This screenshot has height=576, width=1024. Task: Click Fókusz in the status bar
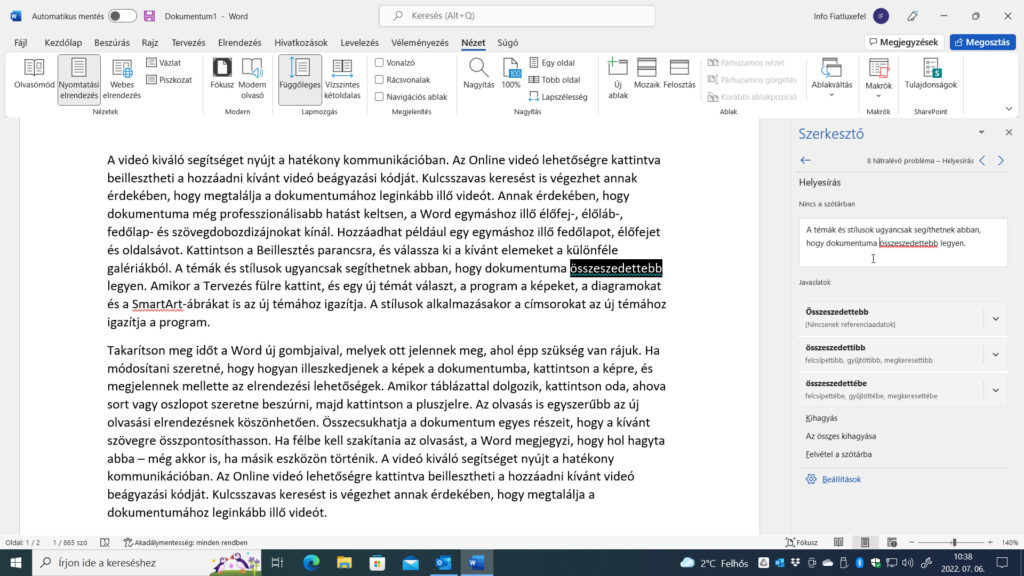801,542
